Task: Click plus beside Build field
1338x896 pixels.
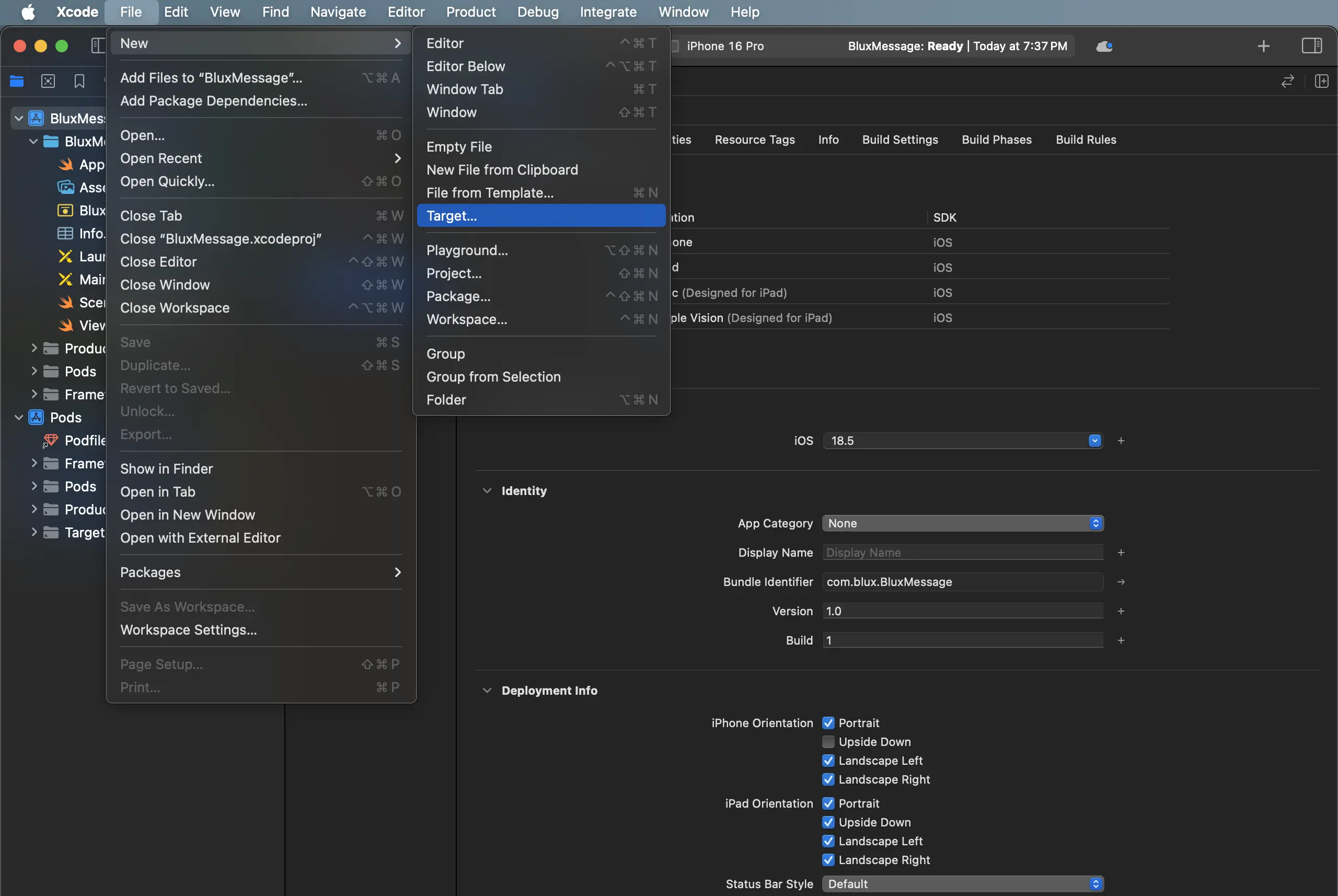Action: point(1121,640)
